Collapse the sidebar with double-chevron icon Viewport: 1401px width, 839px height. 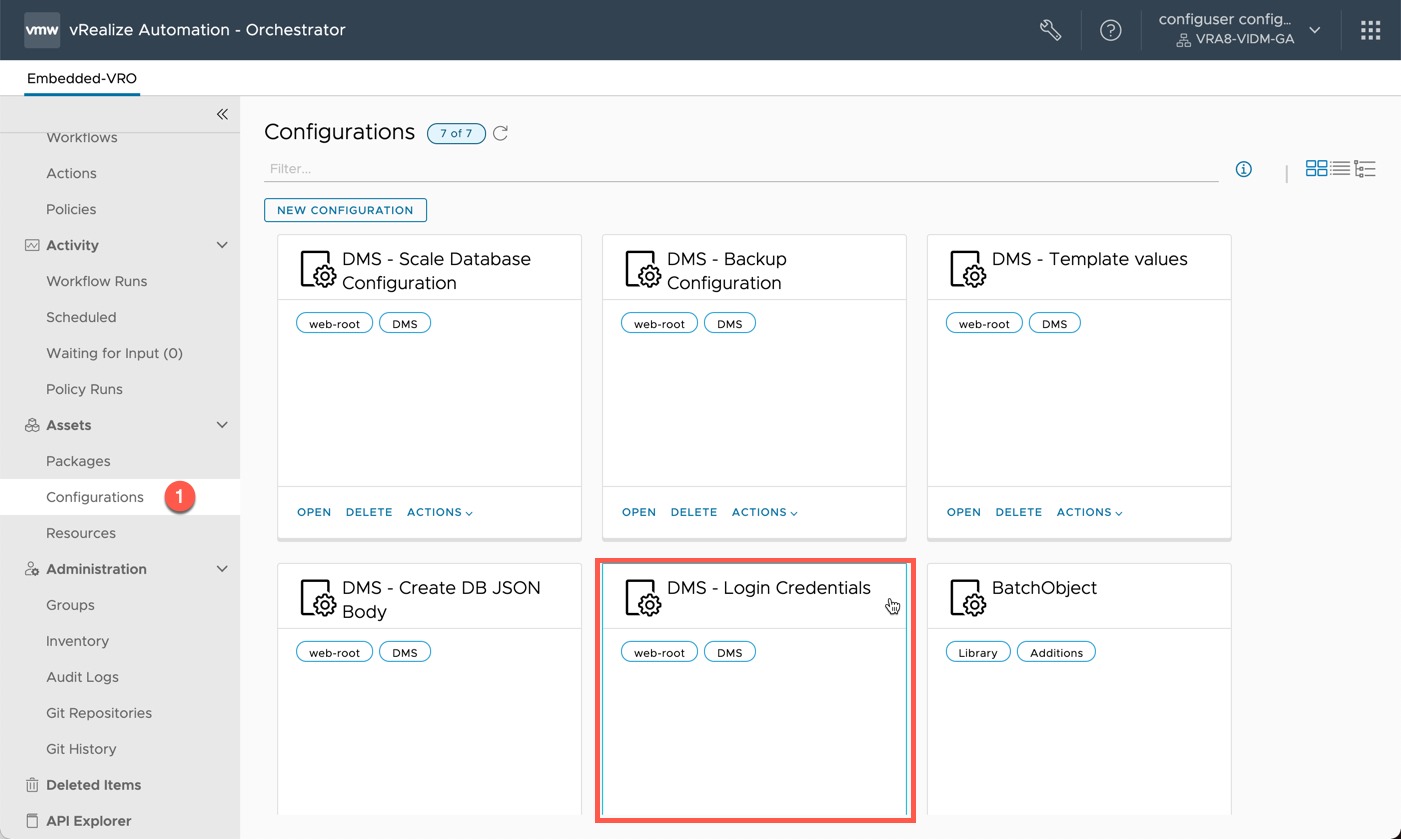click(x=222, y=114)
